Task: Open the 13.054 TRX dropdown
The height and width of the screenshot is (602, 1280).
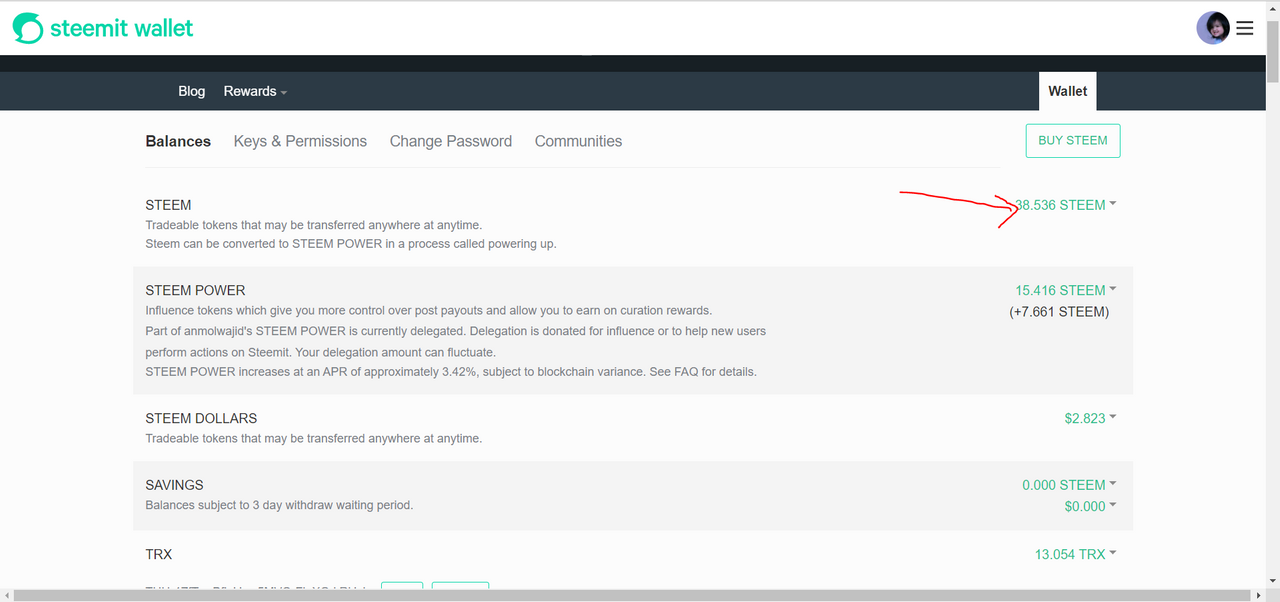Action: point(1075,554)
